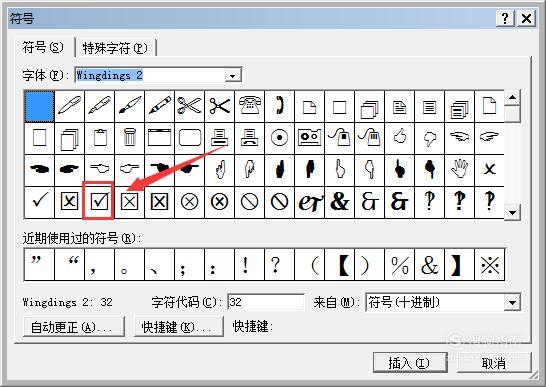
Task: Select the thin prohibition circle symbol
Action: tap(250, 201)
